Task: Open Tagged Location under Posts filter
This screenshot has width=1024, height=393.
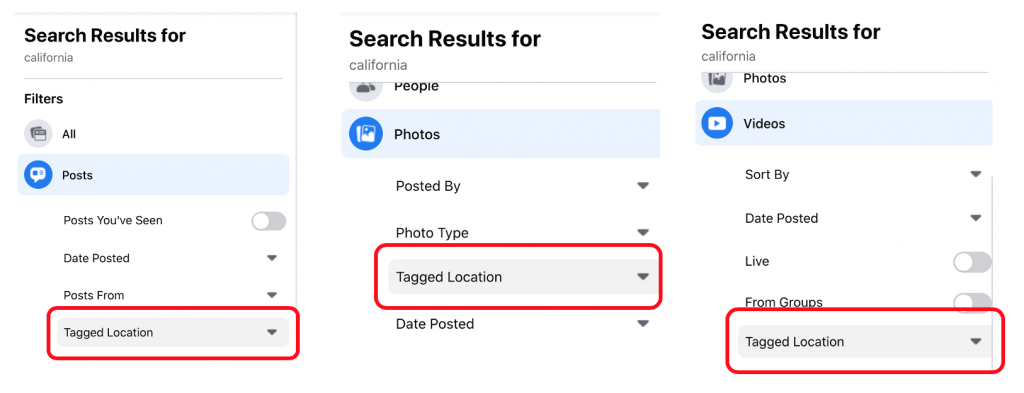Action: pos(172,333)
